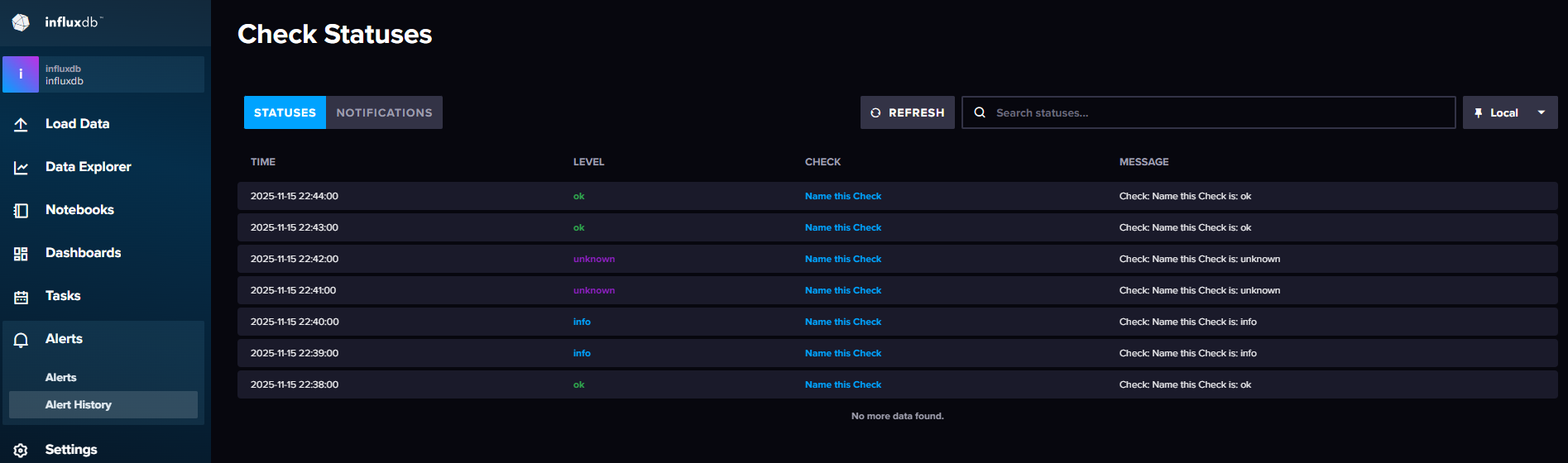Click the Load Data upload icon
Viewport: 1568px width, 463px height.
(x=22, y=124)
